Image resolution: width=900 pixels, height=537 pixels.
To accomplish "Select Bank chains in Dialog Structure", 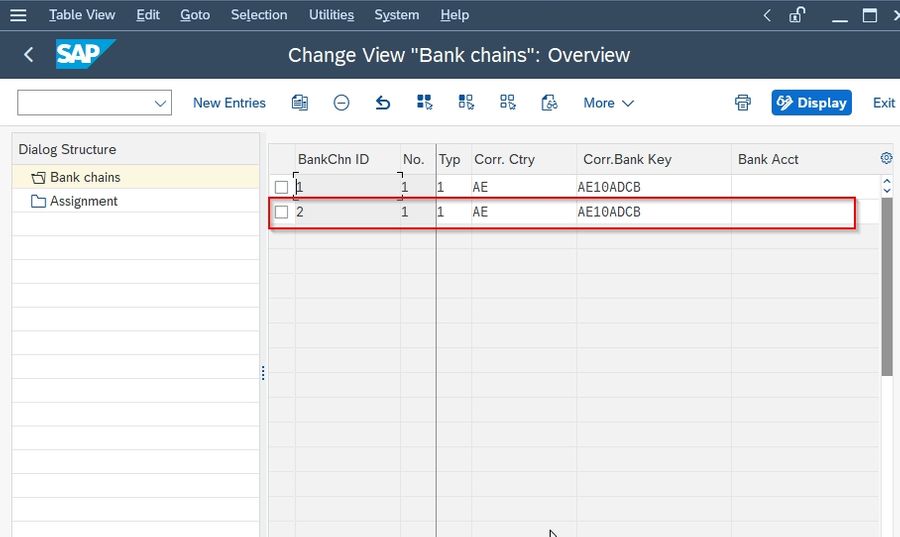I will pyautogui.click(x=85, y=177).
